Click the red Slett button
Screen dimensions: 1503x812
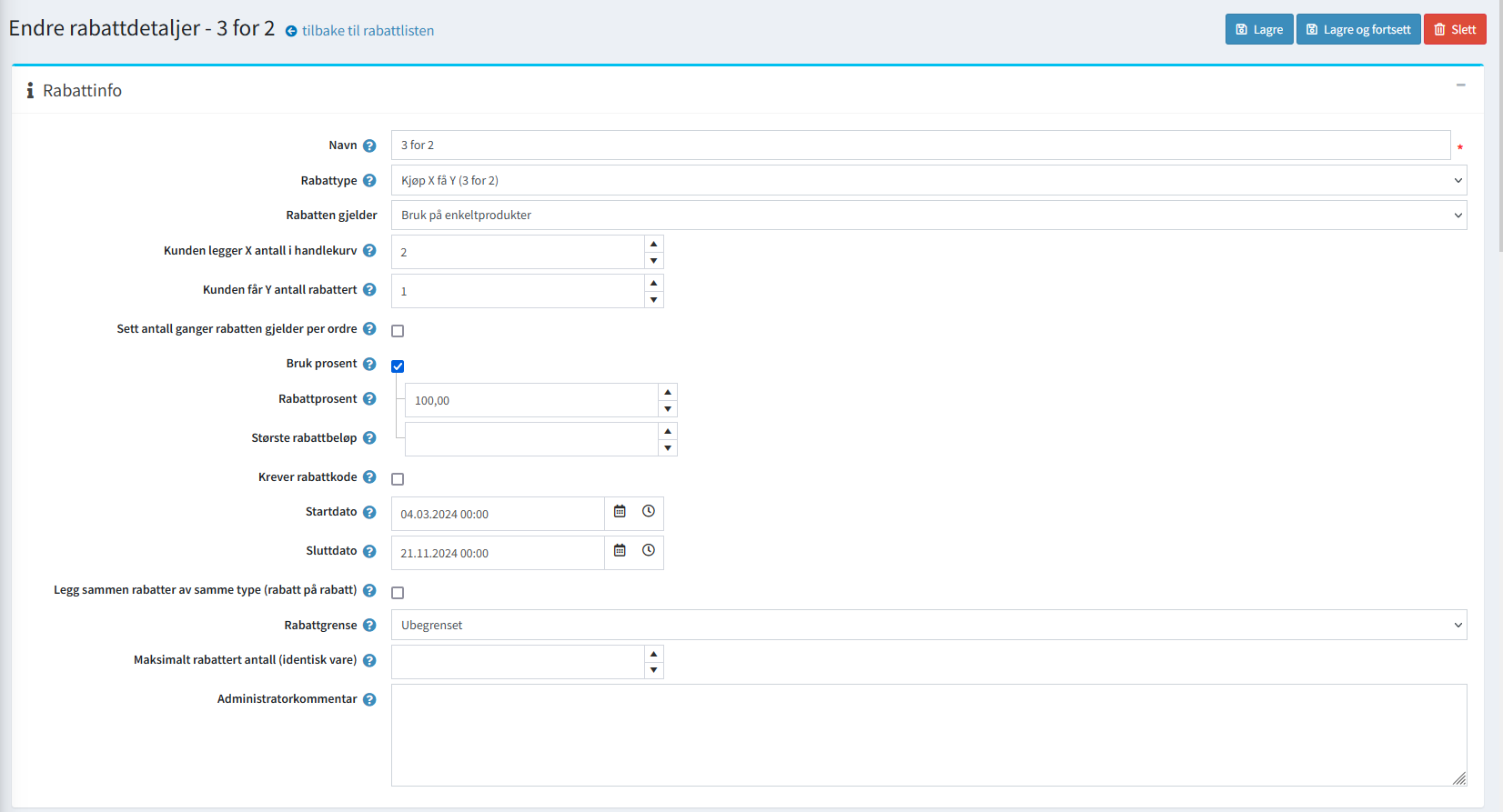tap(1454, 30)
